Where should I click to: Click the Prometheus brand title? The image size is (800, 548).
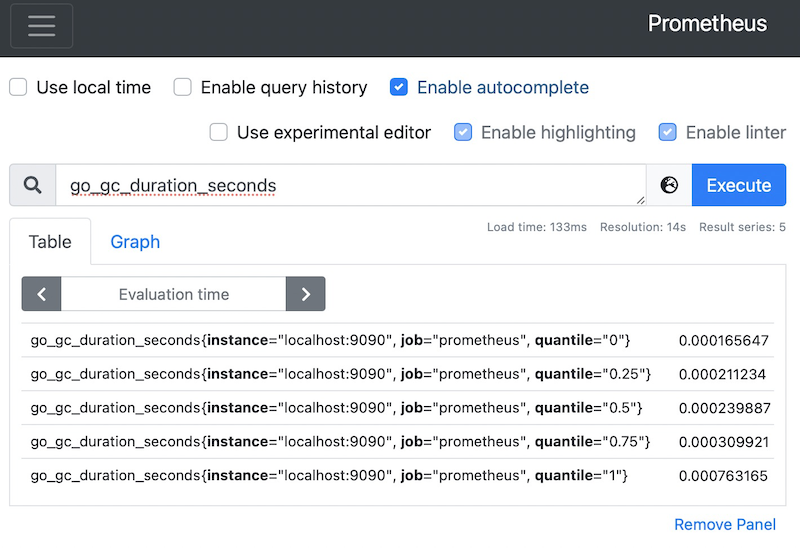(707, 23)
